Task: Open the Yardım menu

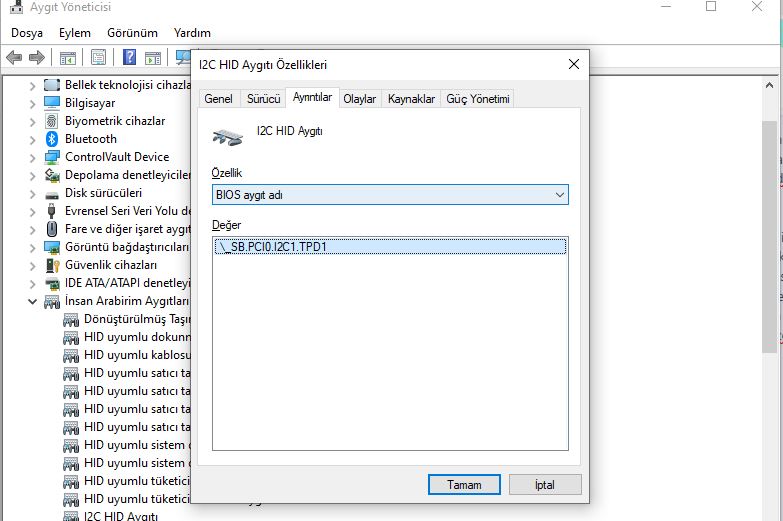Action: [192, 33]
